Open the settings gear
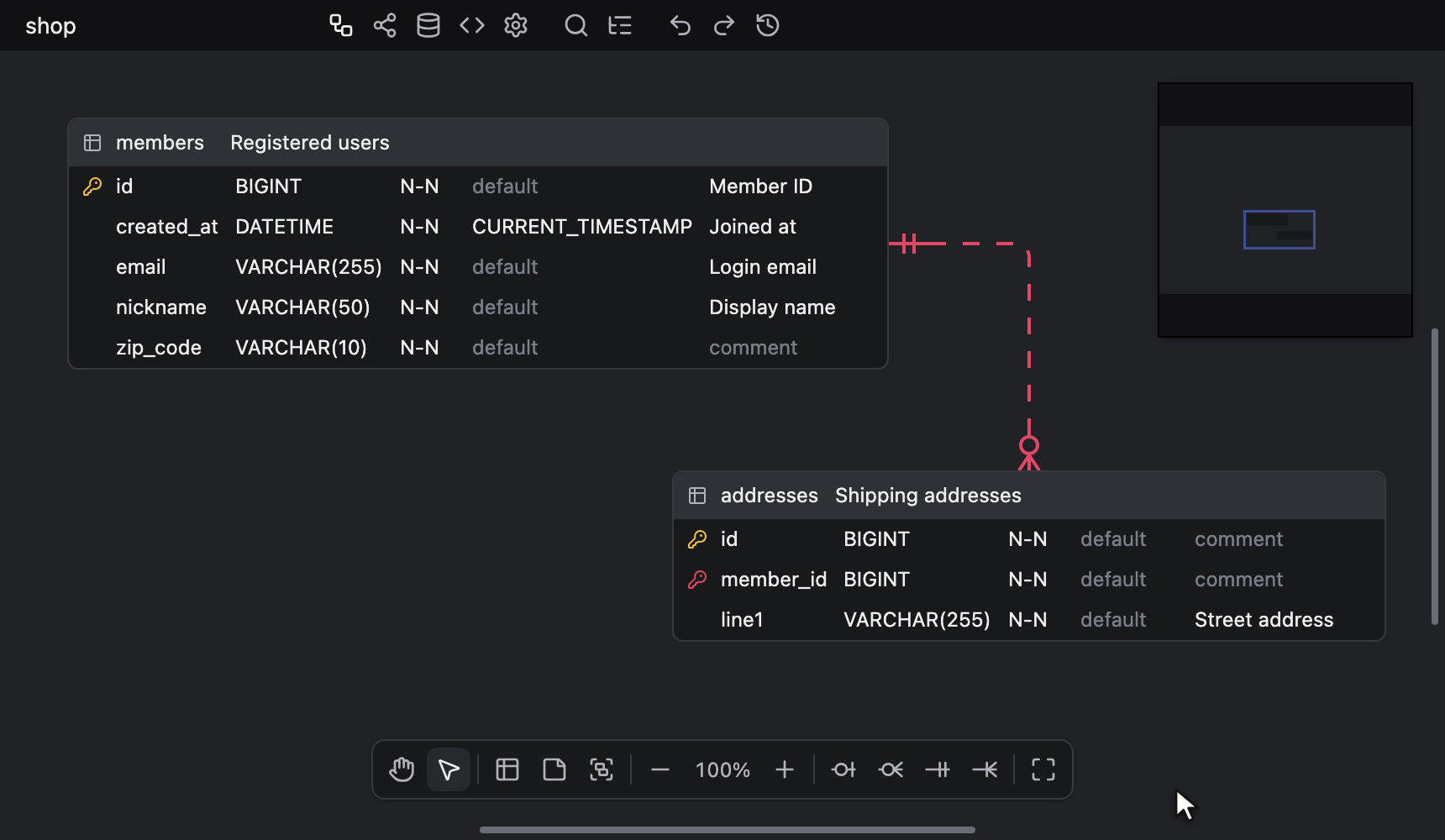The width and height of the screenshot is (1445, 840). (516, 25)
